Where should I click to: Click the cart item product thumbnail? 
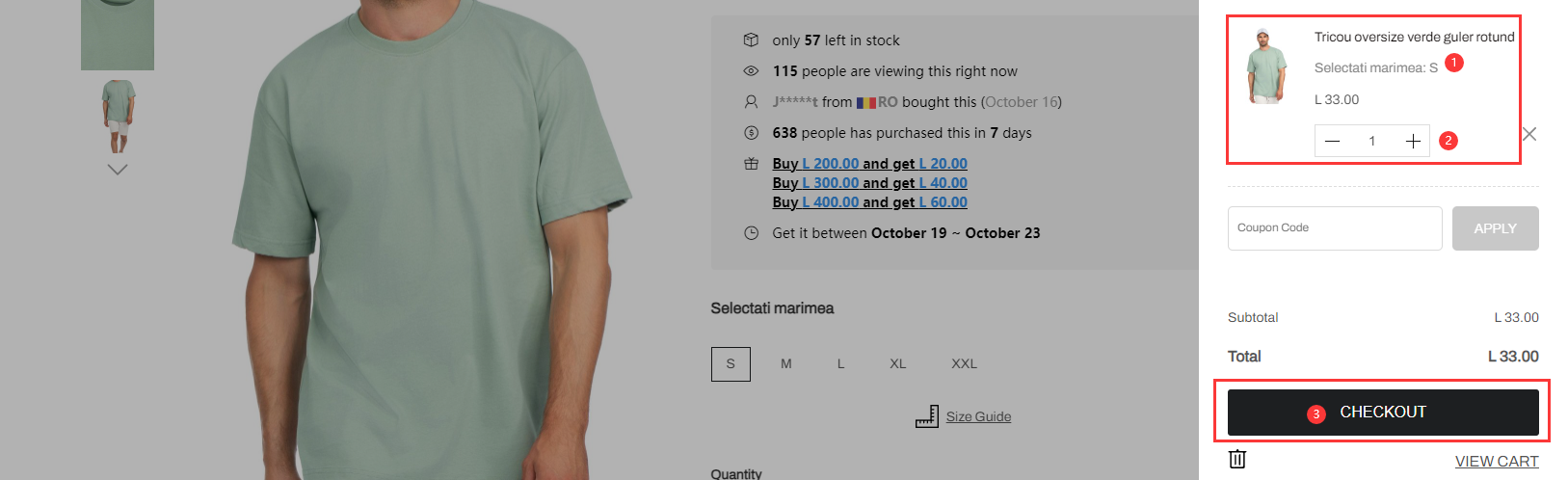click(1266, 66)
